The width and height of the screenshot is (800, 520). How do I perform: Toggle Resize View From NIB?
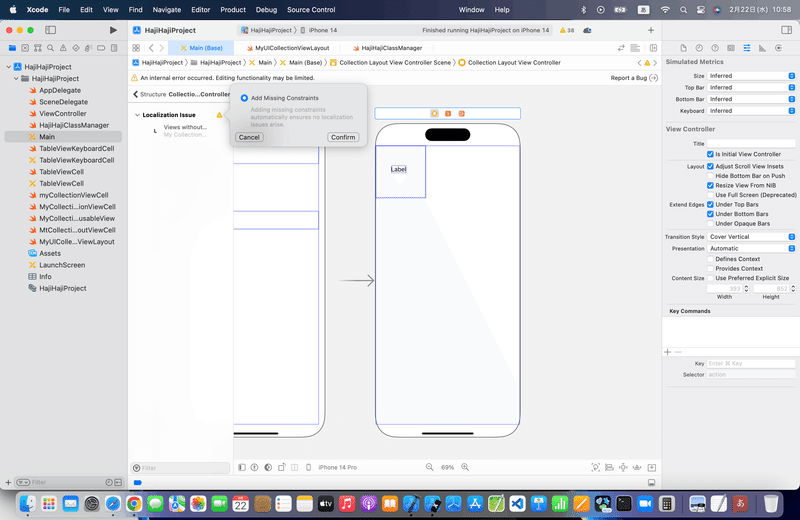710,186
